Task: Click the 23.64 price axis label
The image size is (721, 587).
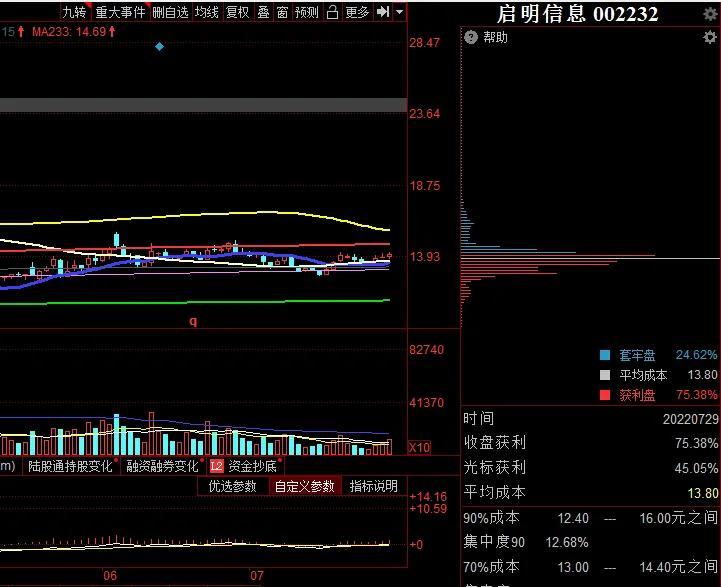Action: (424, 114)
